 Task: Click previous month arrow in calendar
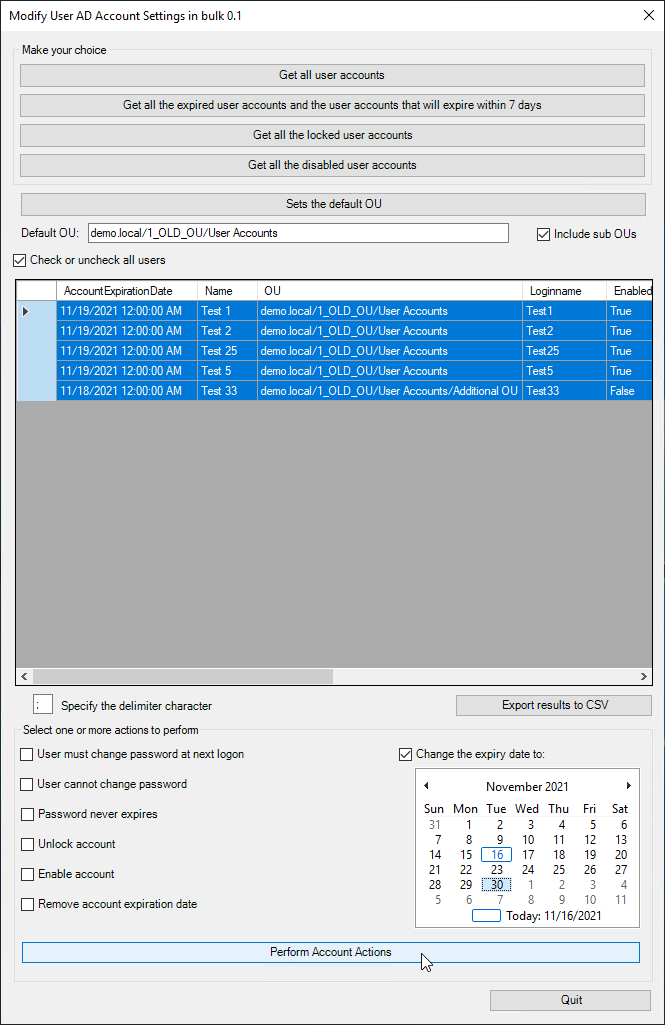click(x=427, y=786)
